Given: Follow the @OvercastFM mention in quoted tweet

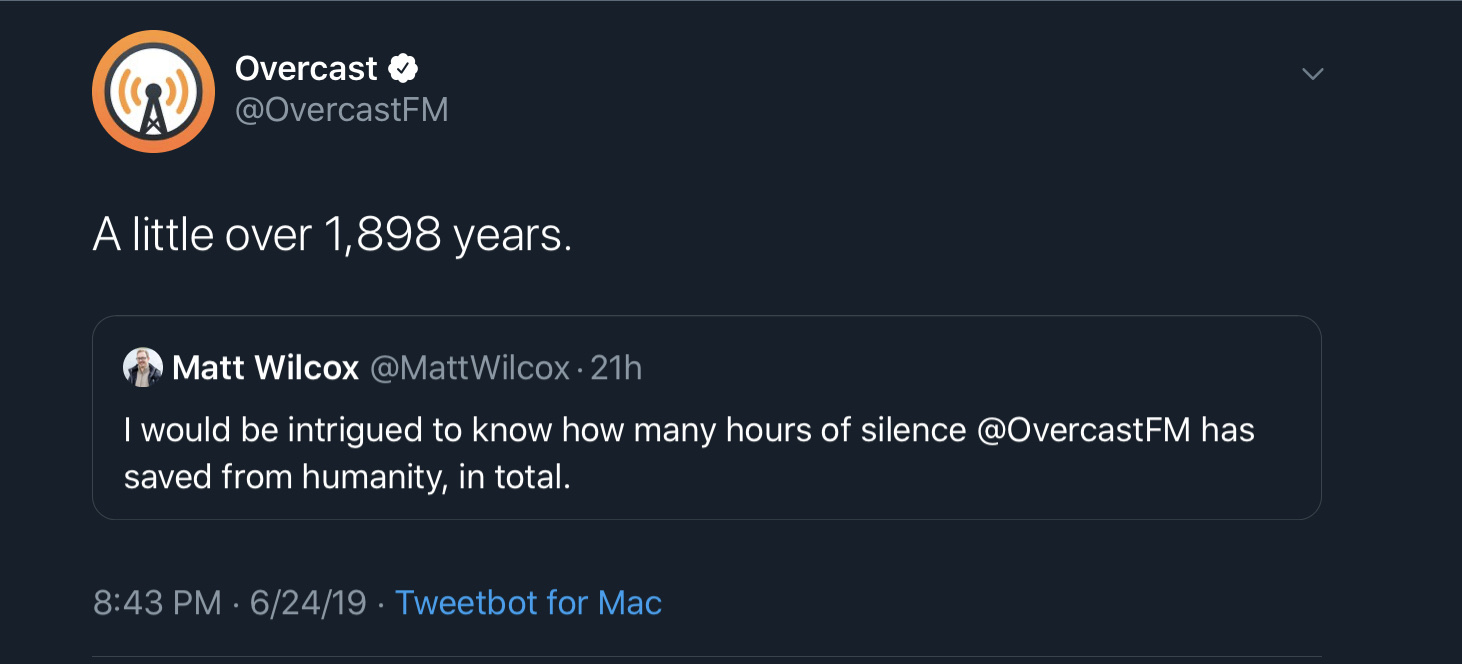Looking at the screenshot, I should pos(1083,430).
